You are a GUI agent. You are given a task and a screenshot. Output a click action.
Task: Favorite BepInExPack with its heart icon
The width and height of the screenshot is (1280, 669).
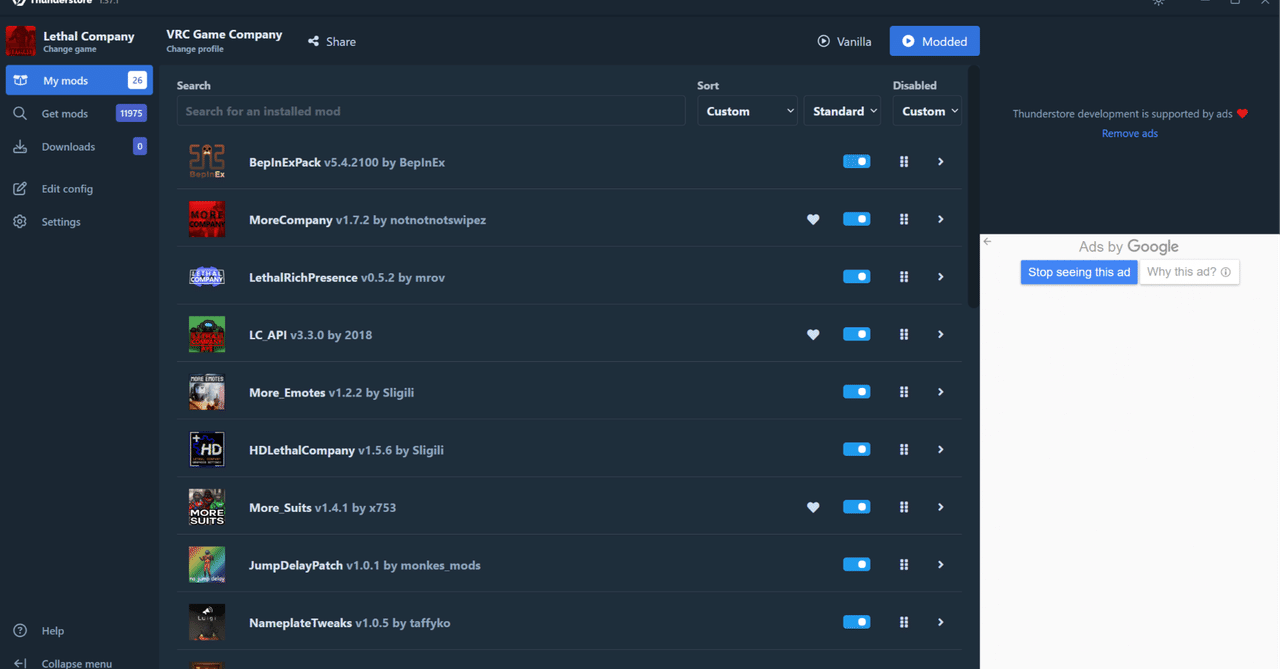[813, 161]
